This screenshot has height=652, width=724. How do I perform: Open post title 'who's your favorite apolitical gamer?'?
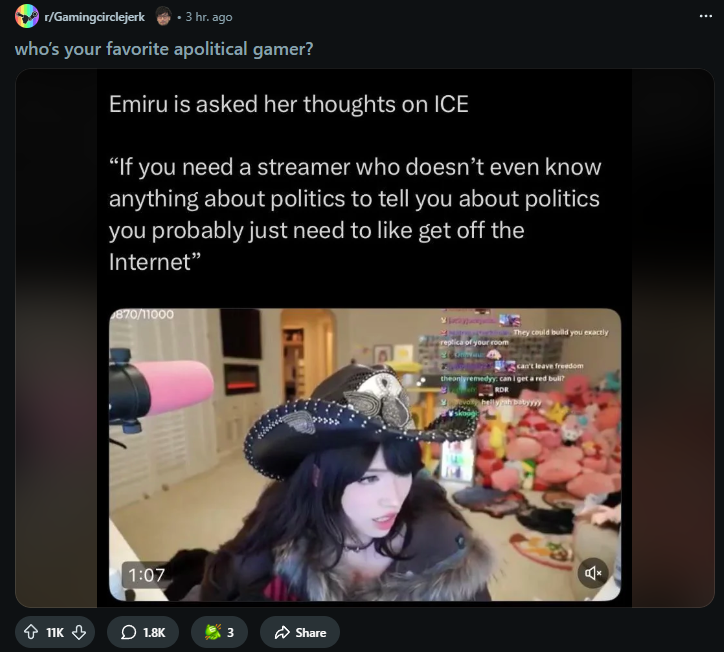coord(164,49)
